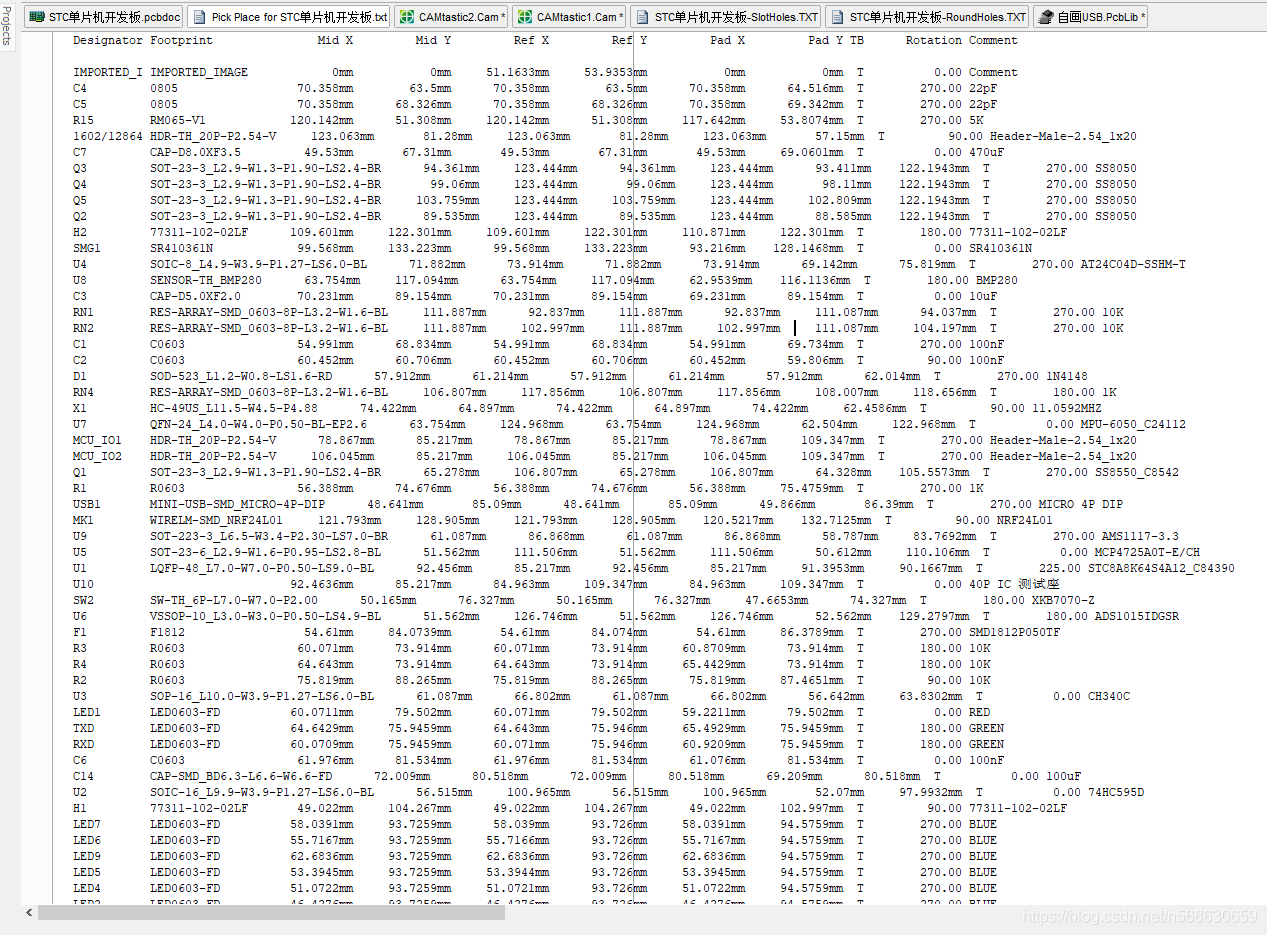Click designator C4 in the list

coord(80,88)
